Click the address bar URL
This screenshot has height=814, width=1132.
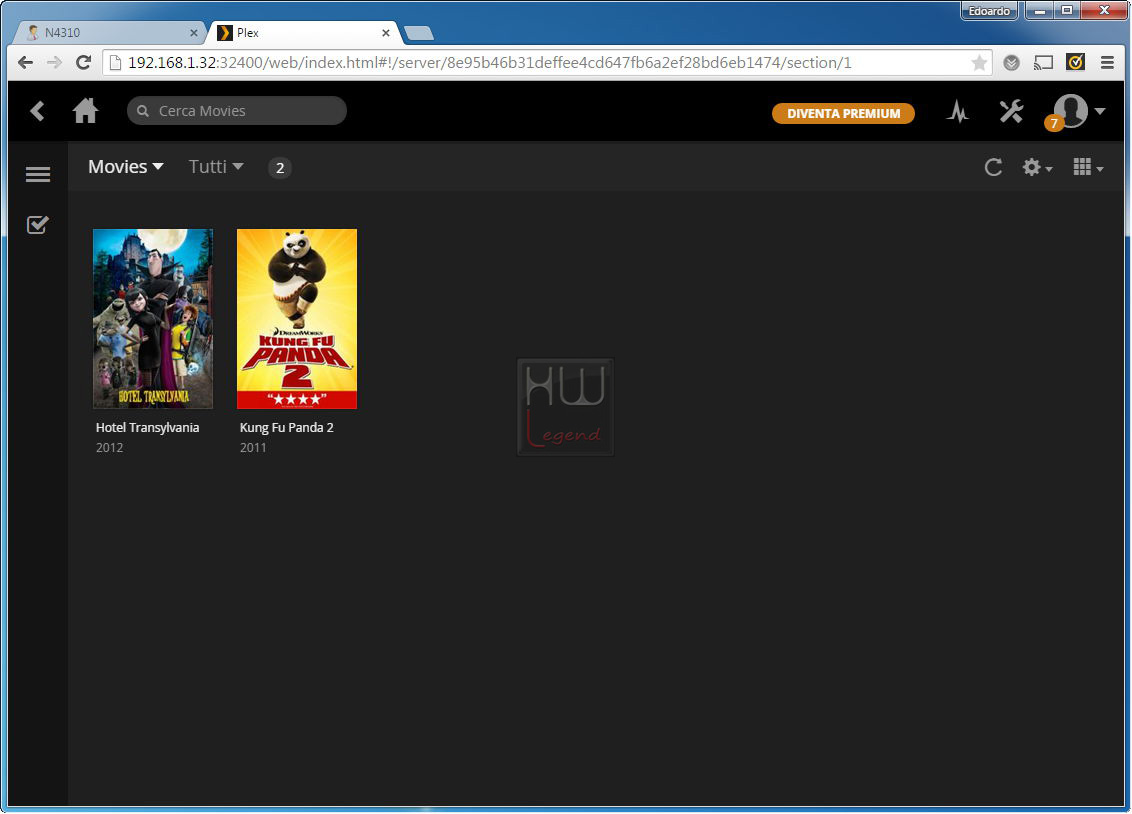489,63
